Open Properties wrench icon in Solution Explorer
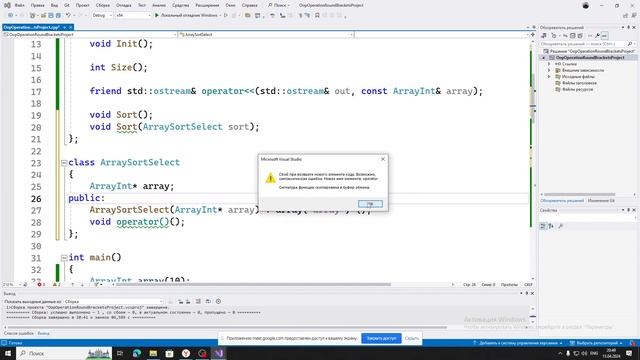 tap(597, 36)
